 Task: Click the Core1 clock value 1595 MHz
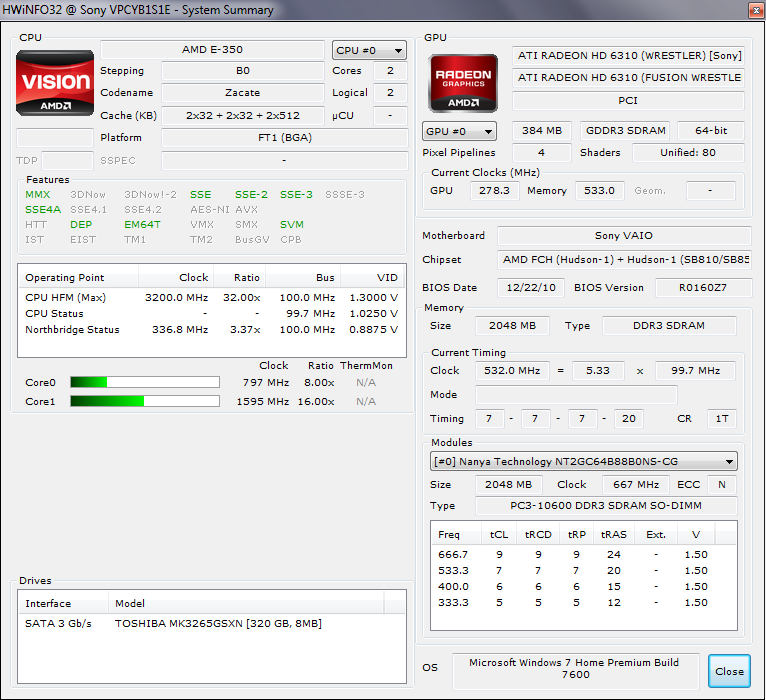coord(263,401)
